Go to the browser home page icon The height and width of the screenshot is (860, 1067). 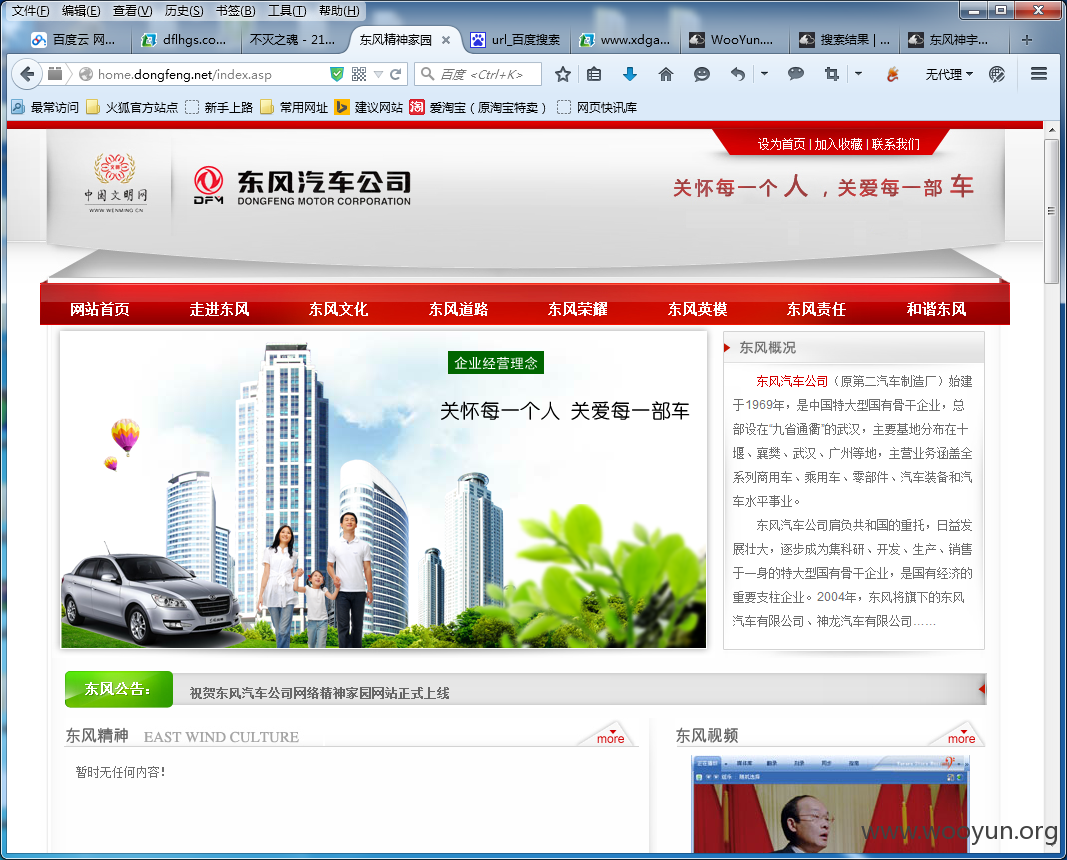click(666, 74)
